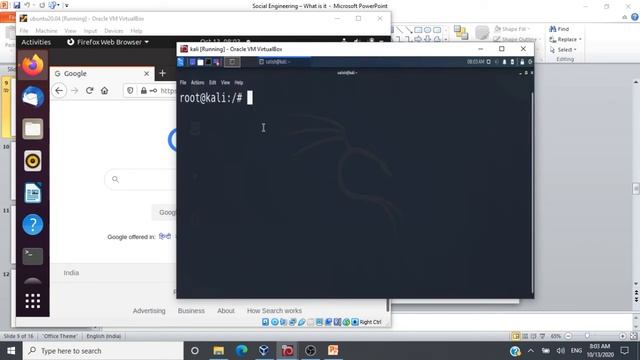Screen dimensions: 640x360
Task: Click Windows taskbar search box
Action: point(103,351)
